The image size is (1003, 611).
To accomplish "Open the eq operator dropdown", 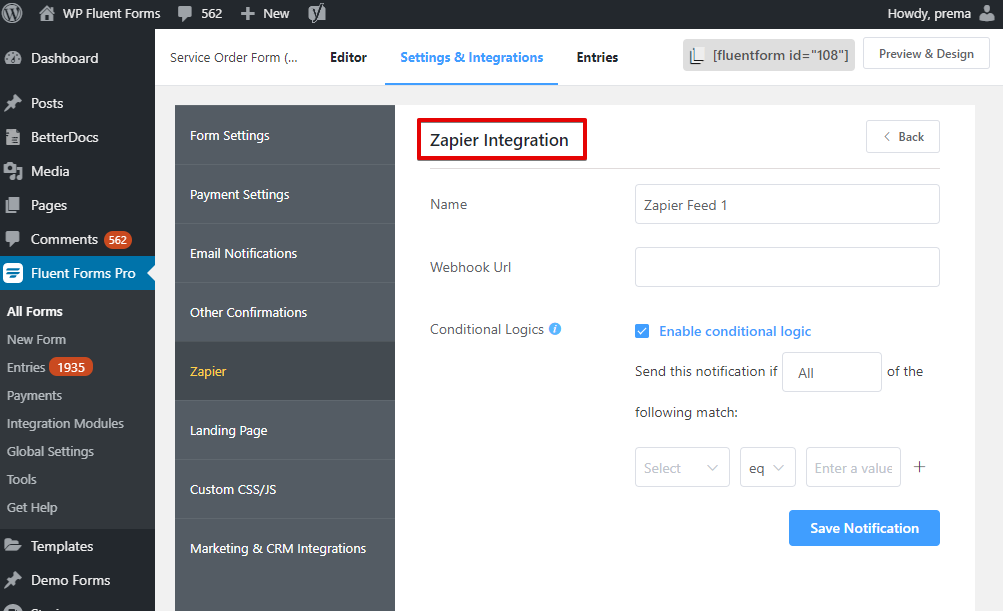I will point(768,467).
